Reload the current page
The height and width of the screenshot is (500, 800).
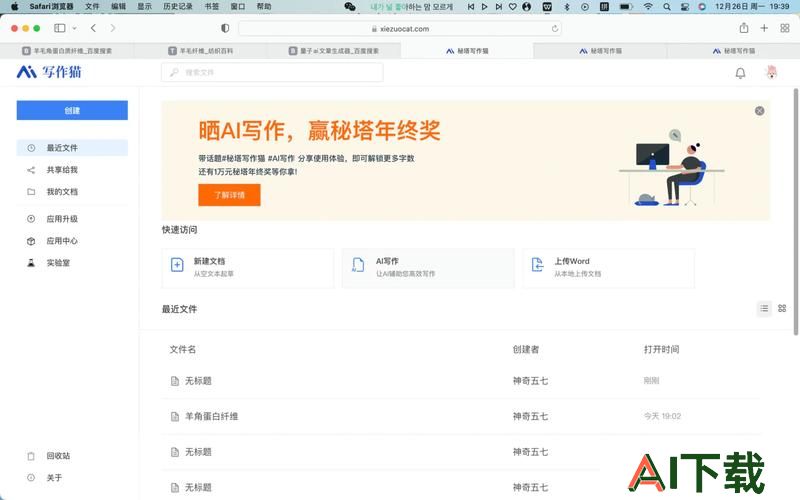click(555, 29)
